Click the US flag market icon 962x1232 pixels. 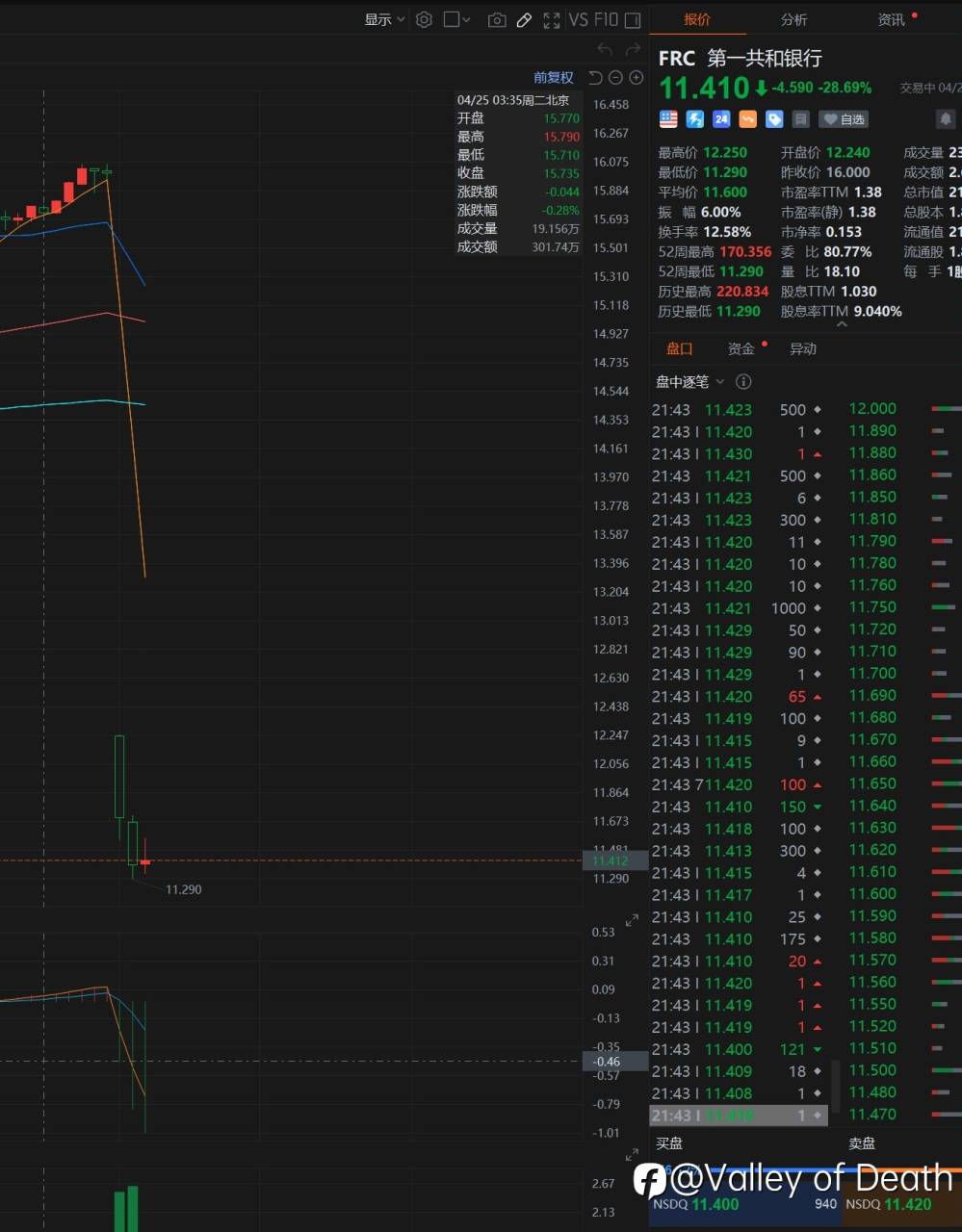pos(668,119)
